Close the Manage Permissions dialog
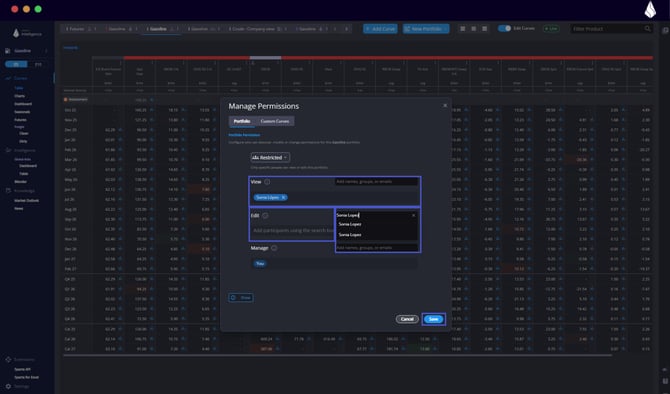 pyautogui.click(x=445, y=105)
